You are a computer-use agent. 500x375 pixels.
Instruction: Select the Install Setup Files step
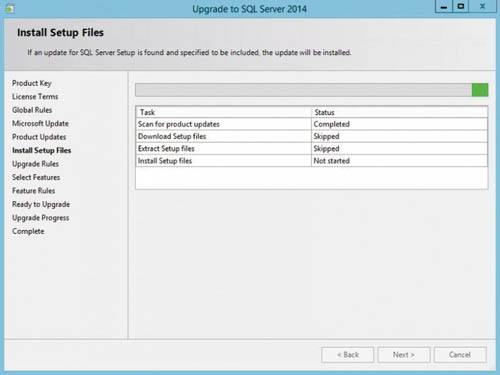(42, 150)
